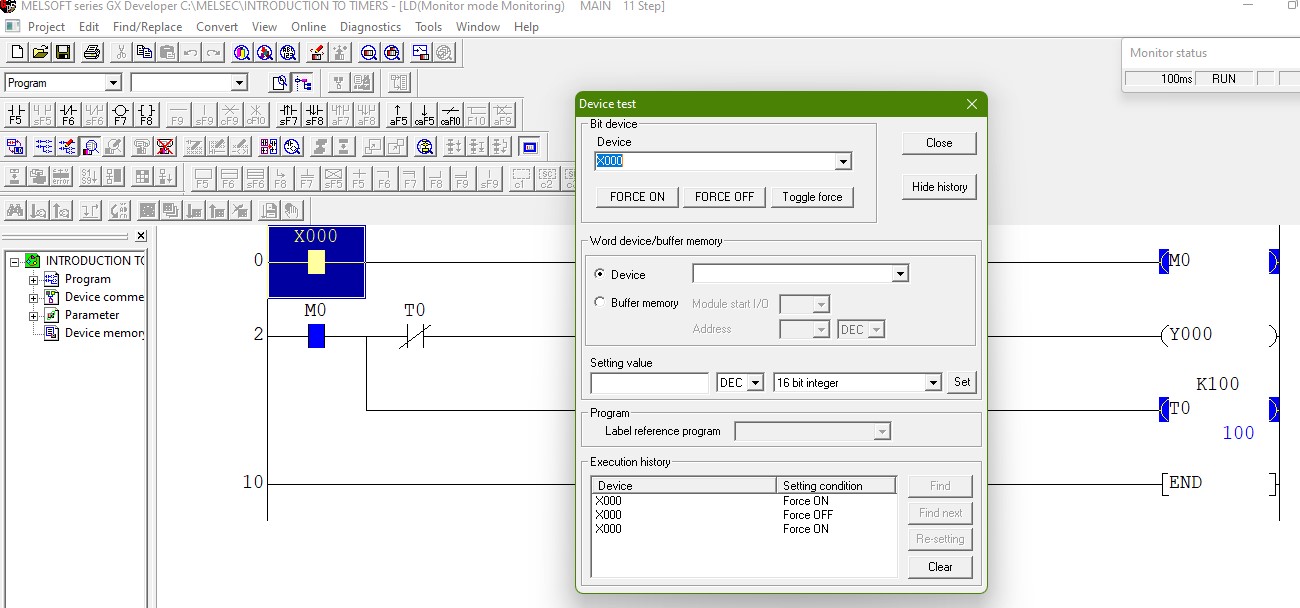Image resolution: width=1300 pixels, height=608 pixels.
Task: Open the 16 bit integer dropdown
Action: tap(933, 382)
